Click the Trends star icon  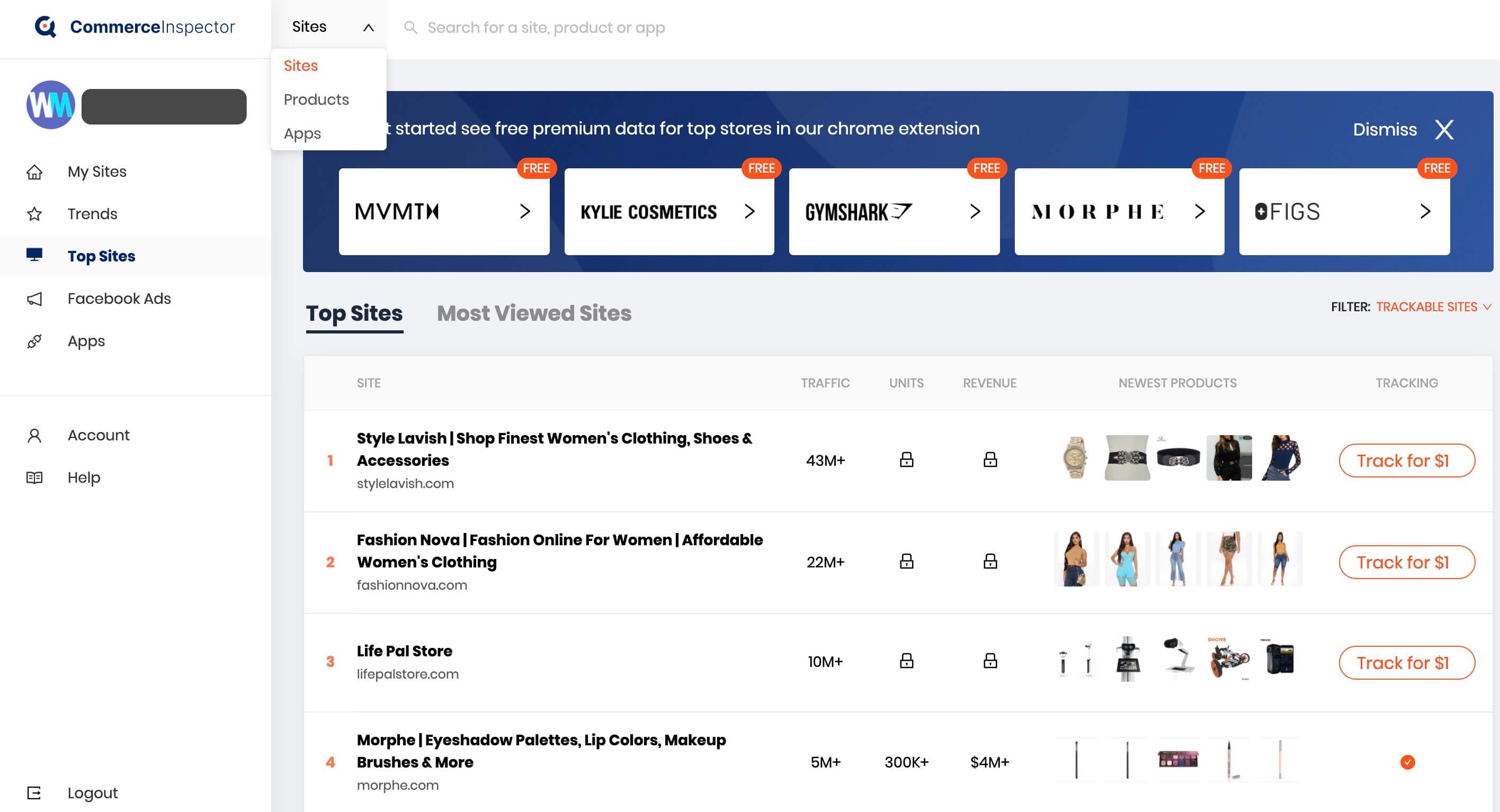[34, 214]
